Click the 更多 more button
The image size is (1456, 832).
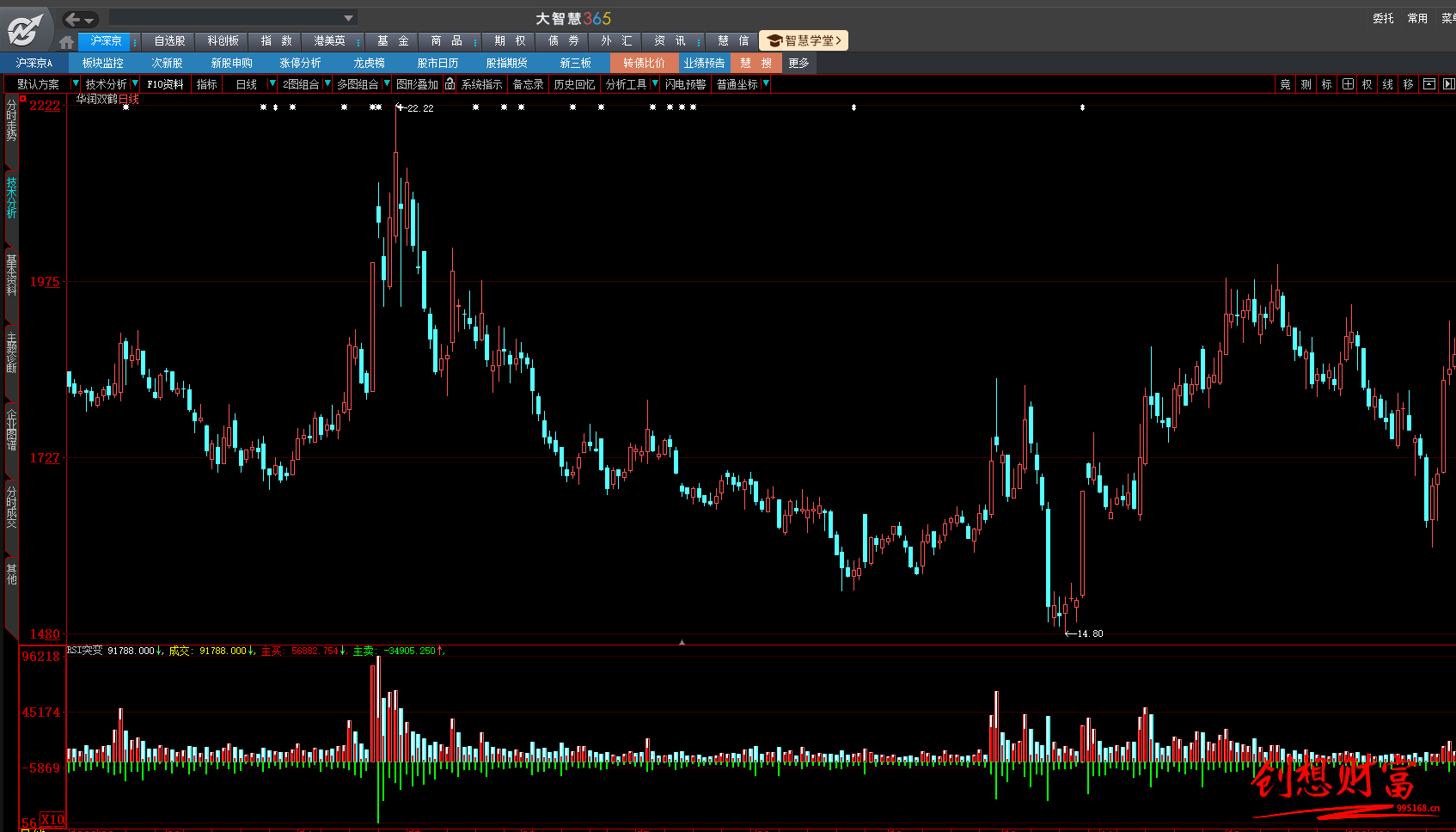click(798, 63)
